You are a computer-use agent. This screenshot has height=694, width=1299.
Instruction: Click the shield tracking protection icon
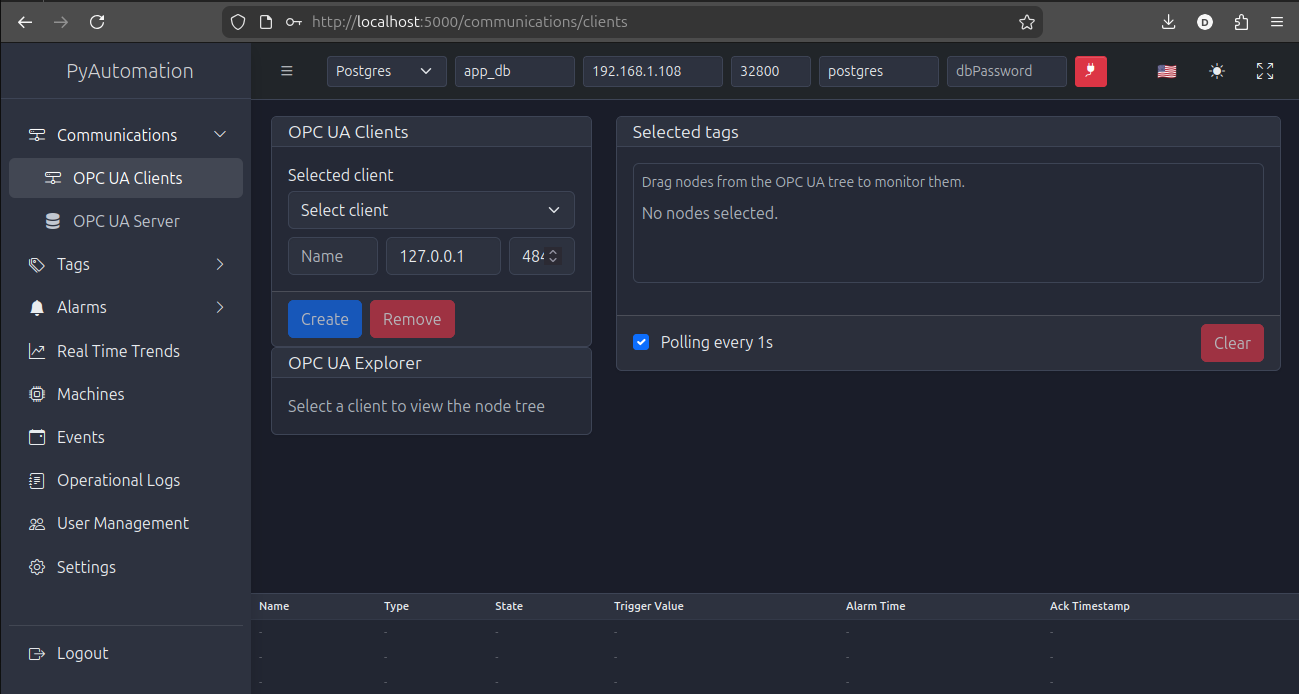238,22
